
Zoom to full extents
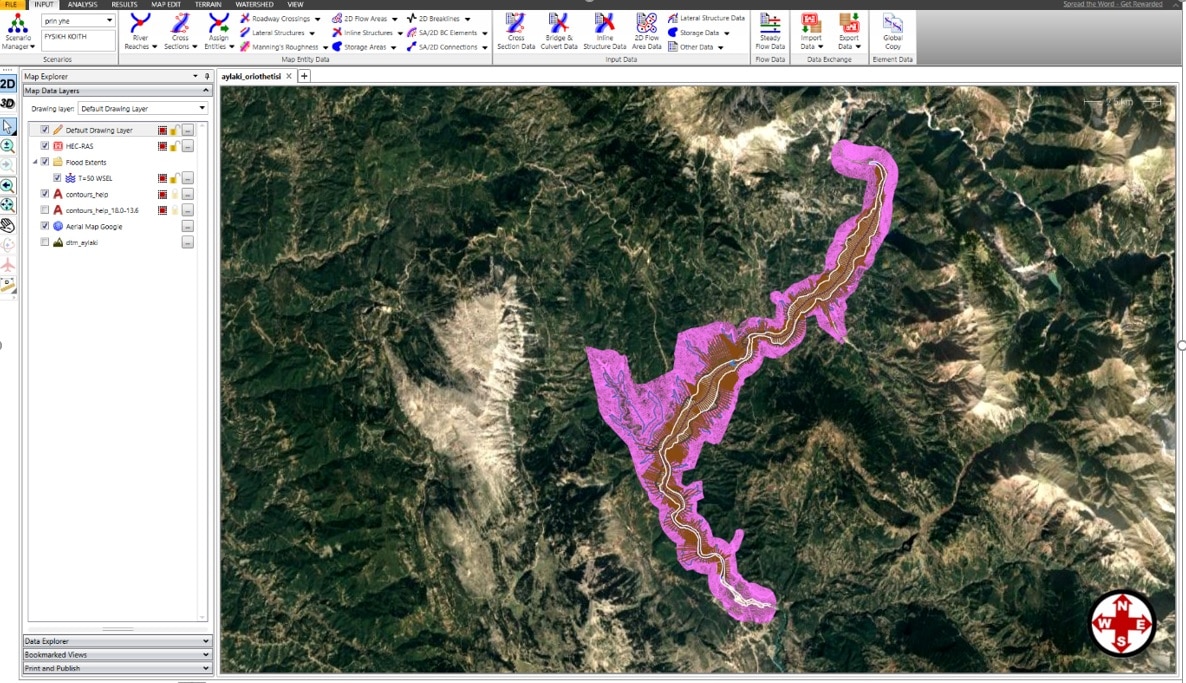point(8,205)
